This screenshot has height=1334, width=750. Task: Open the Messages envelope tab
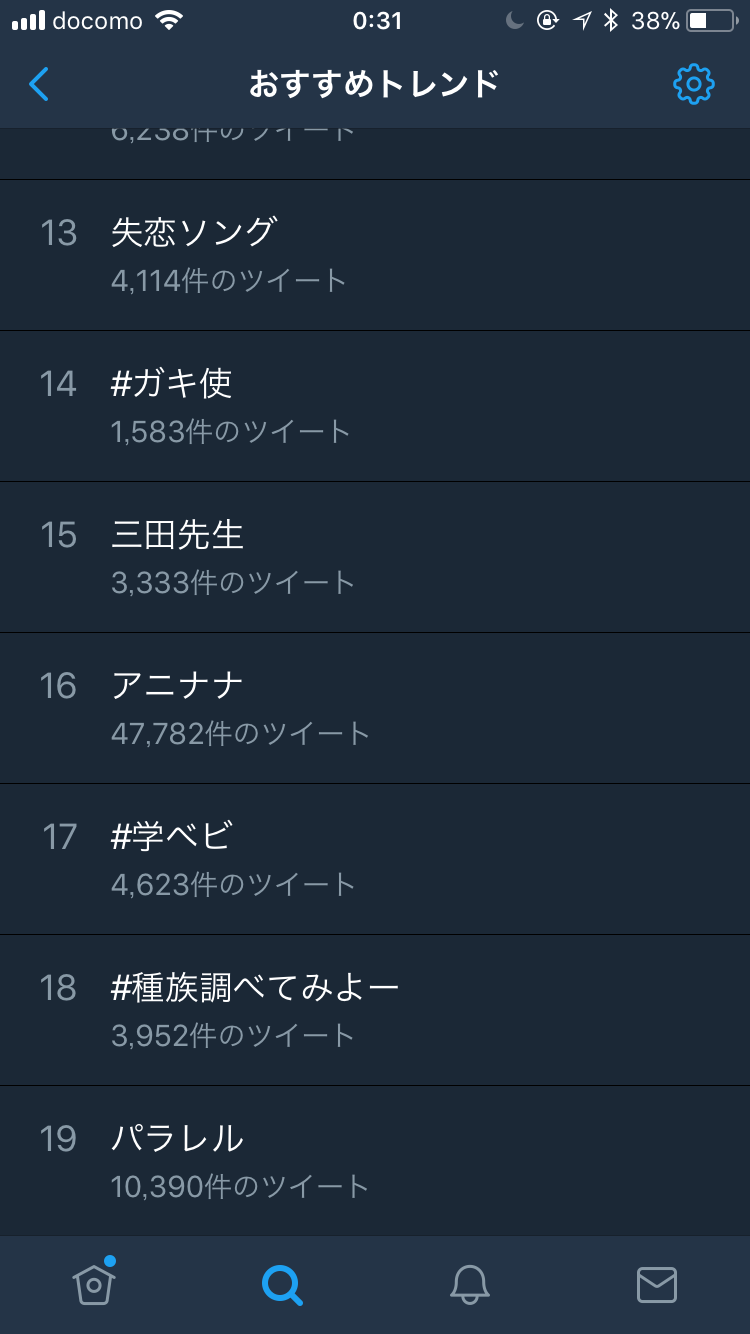tap(656, 1285)
